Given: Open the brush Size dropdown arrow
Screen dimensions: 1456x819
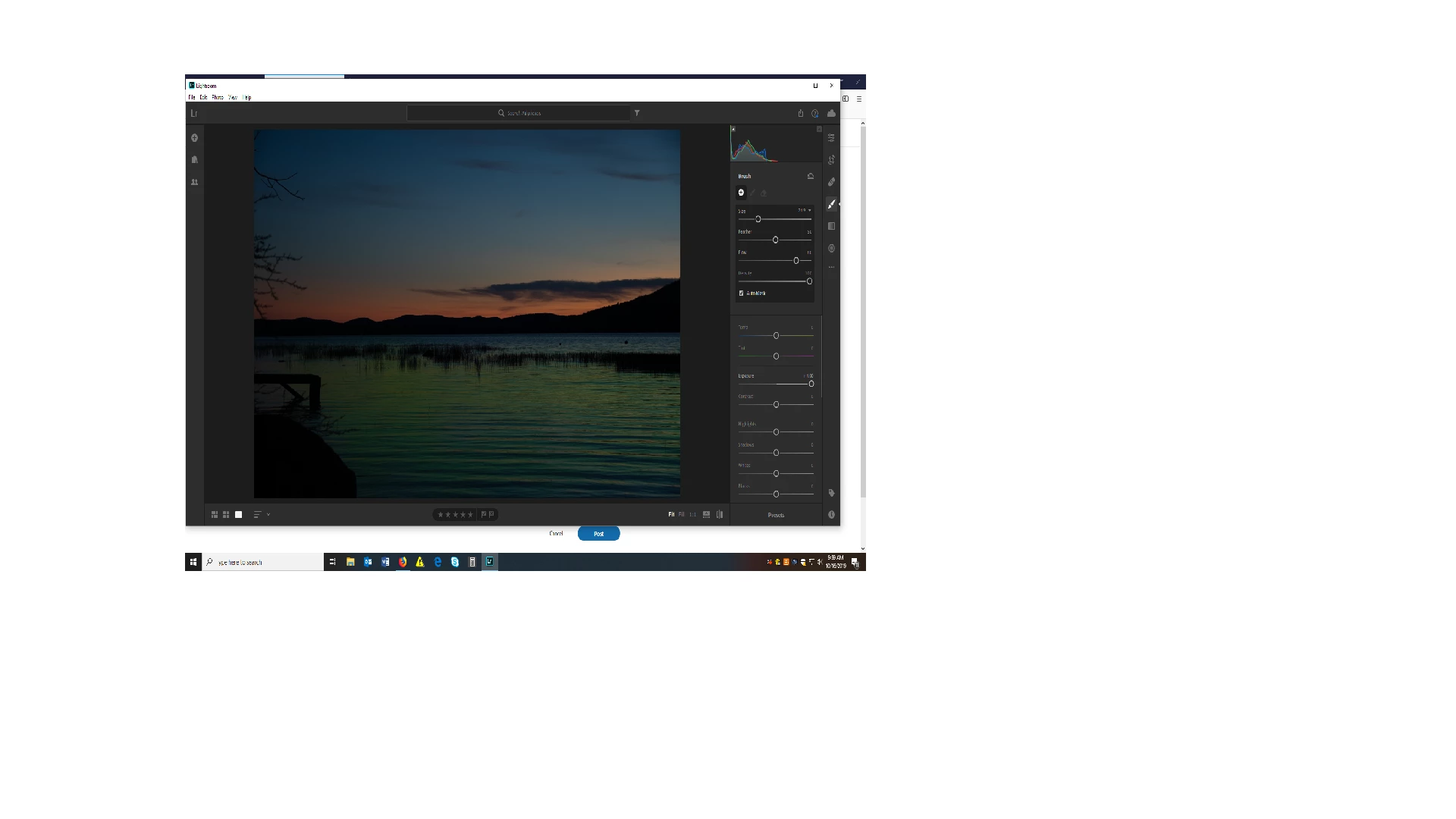Looking at the screenshot, I should 810,210.
